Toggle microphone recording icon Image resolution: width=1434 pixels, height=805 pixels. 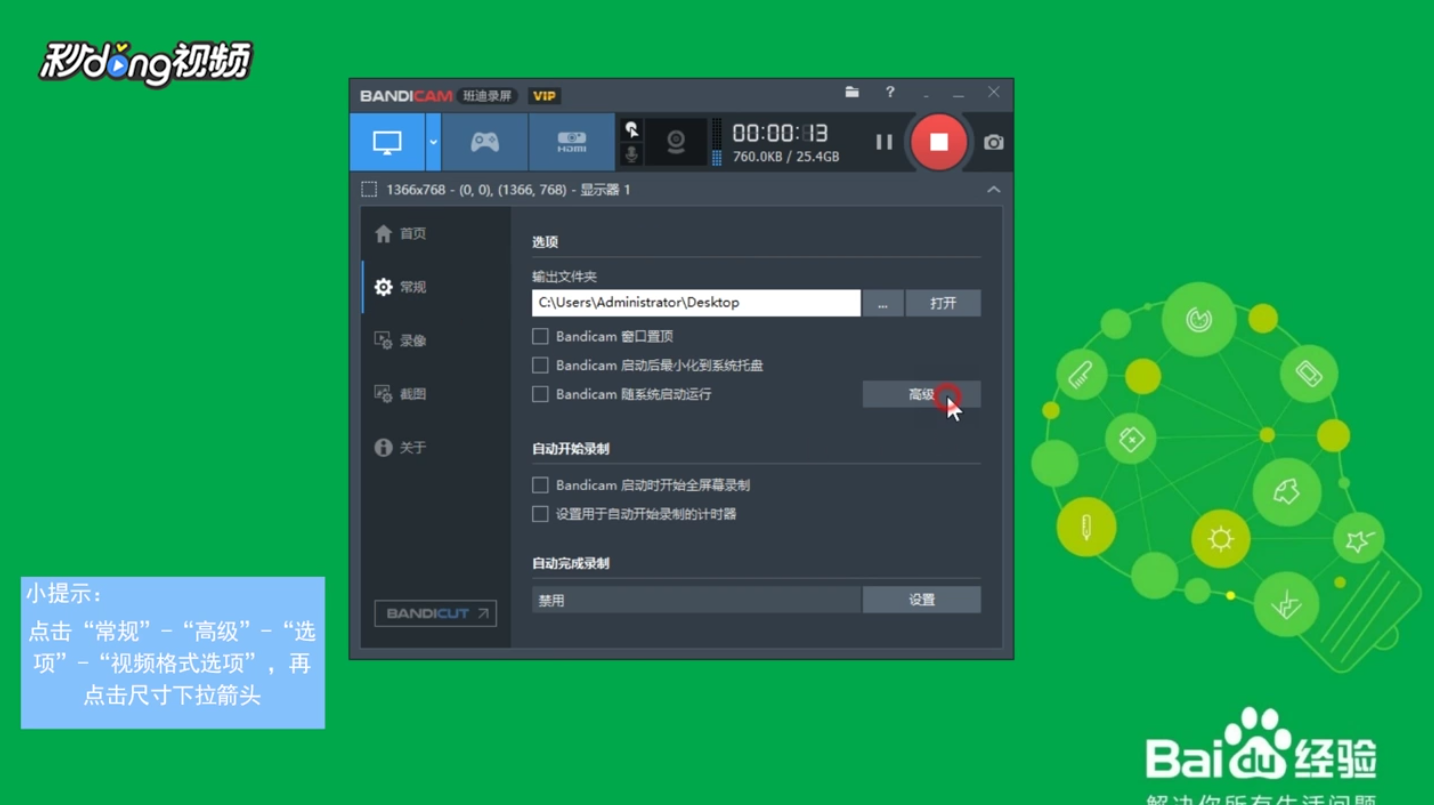[x=632, y=155]
